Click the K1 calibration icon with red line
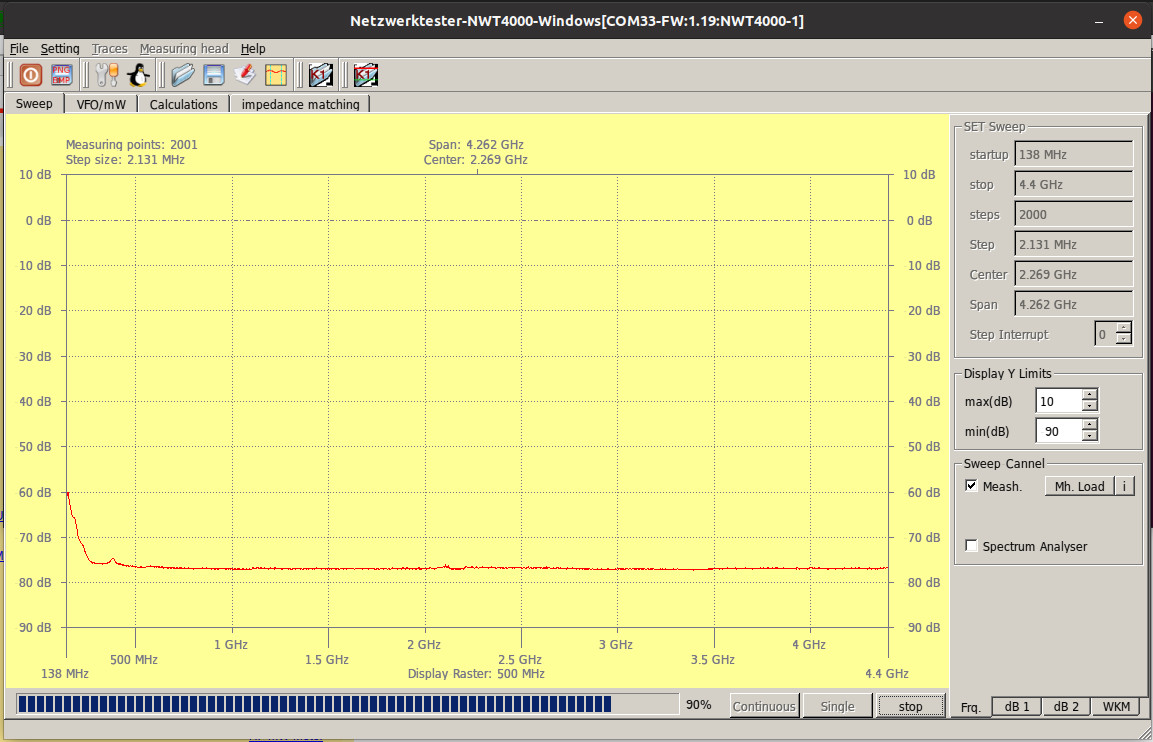 [x=365, y=75]
